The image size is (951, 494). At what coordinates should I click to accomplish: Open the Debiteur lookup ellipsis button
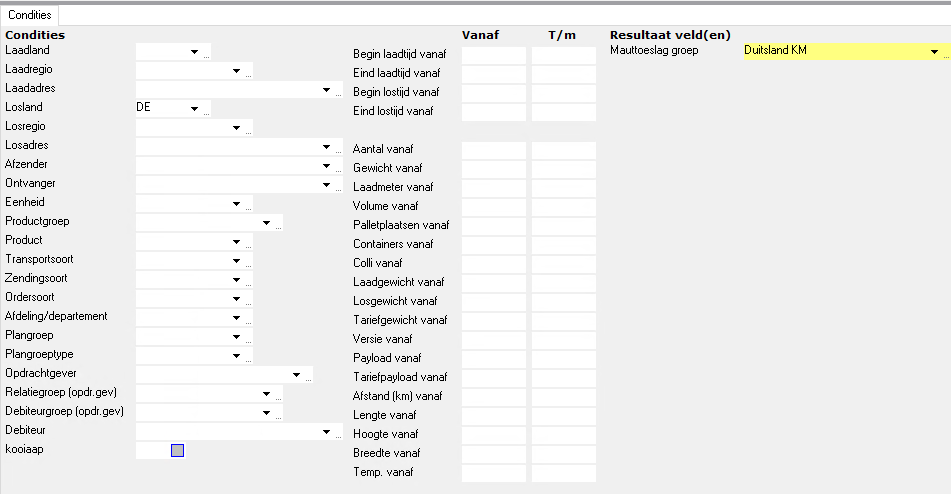339,435
